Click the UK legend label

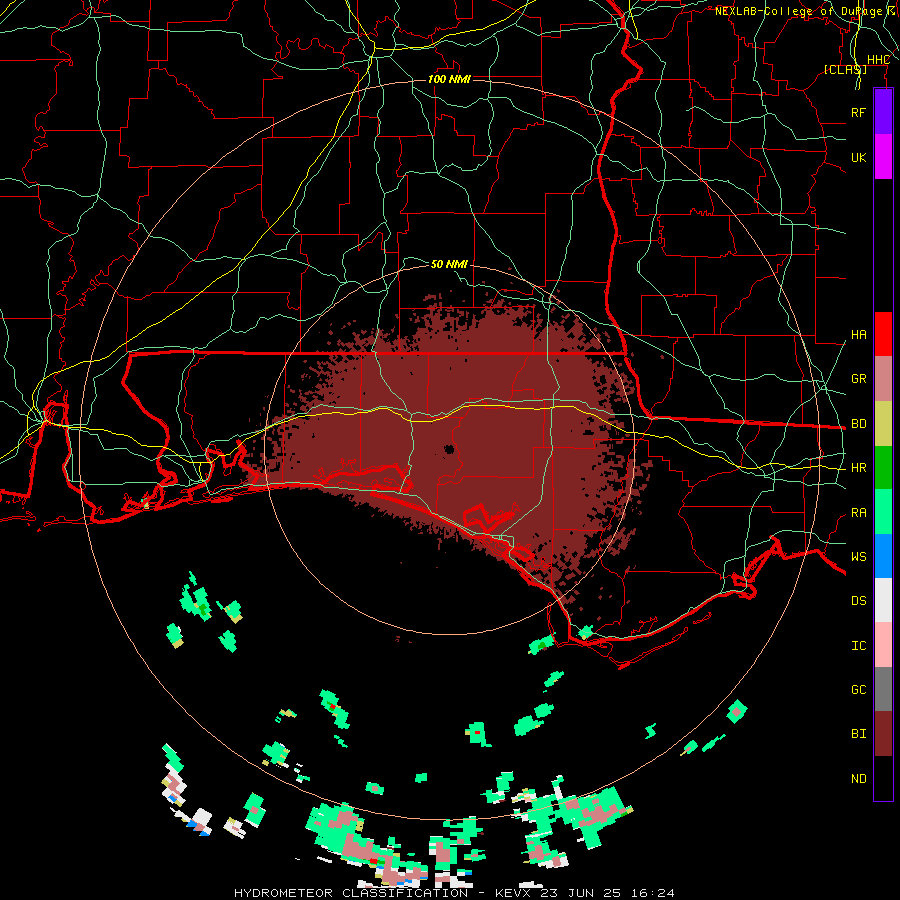coord(858,157)
